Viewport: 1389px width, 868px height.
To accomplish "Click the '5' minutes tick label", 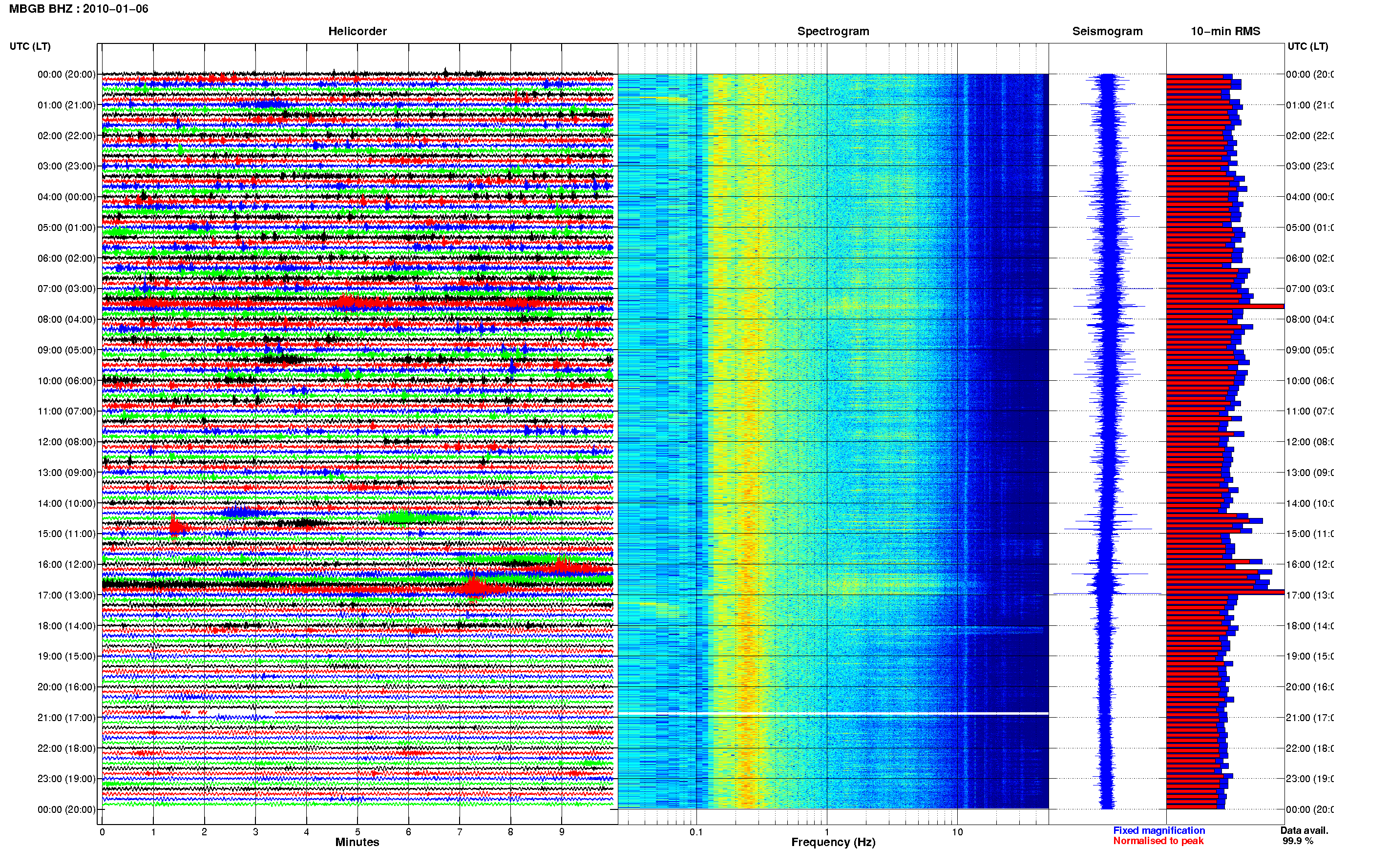I will 357,832.
